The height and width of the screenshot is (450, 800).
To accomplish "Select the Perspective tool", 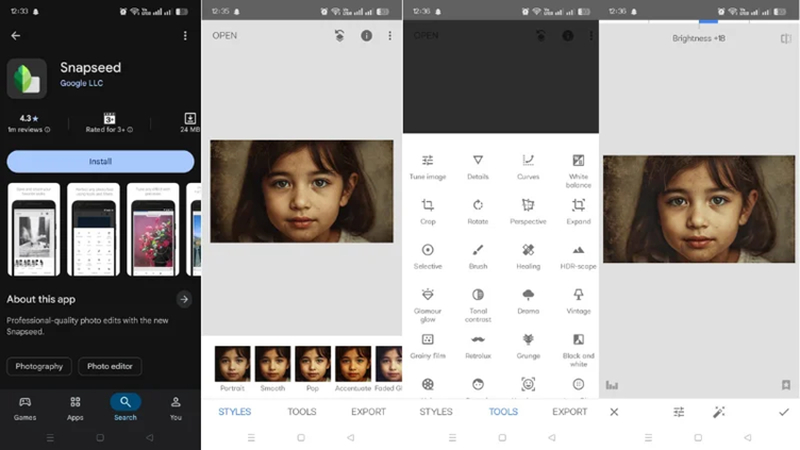I will 528,212.
